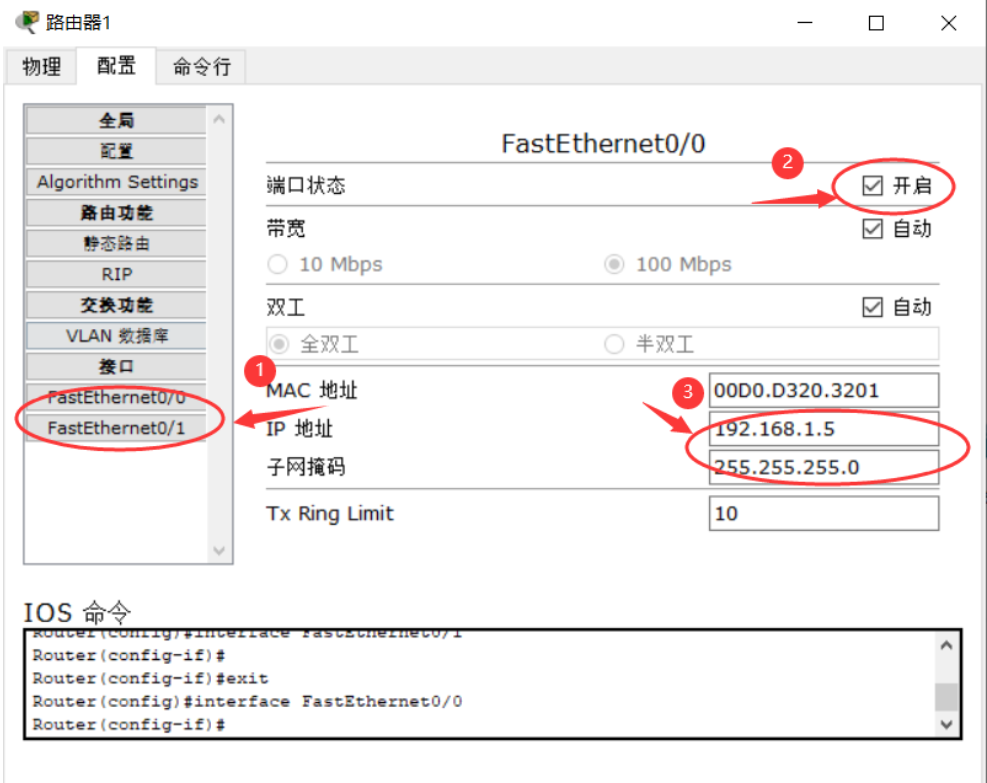This screenshot has width=987, height=783.
Task: Minimize the 路由器1 window
Action: (804, 23)
